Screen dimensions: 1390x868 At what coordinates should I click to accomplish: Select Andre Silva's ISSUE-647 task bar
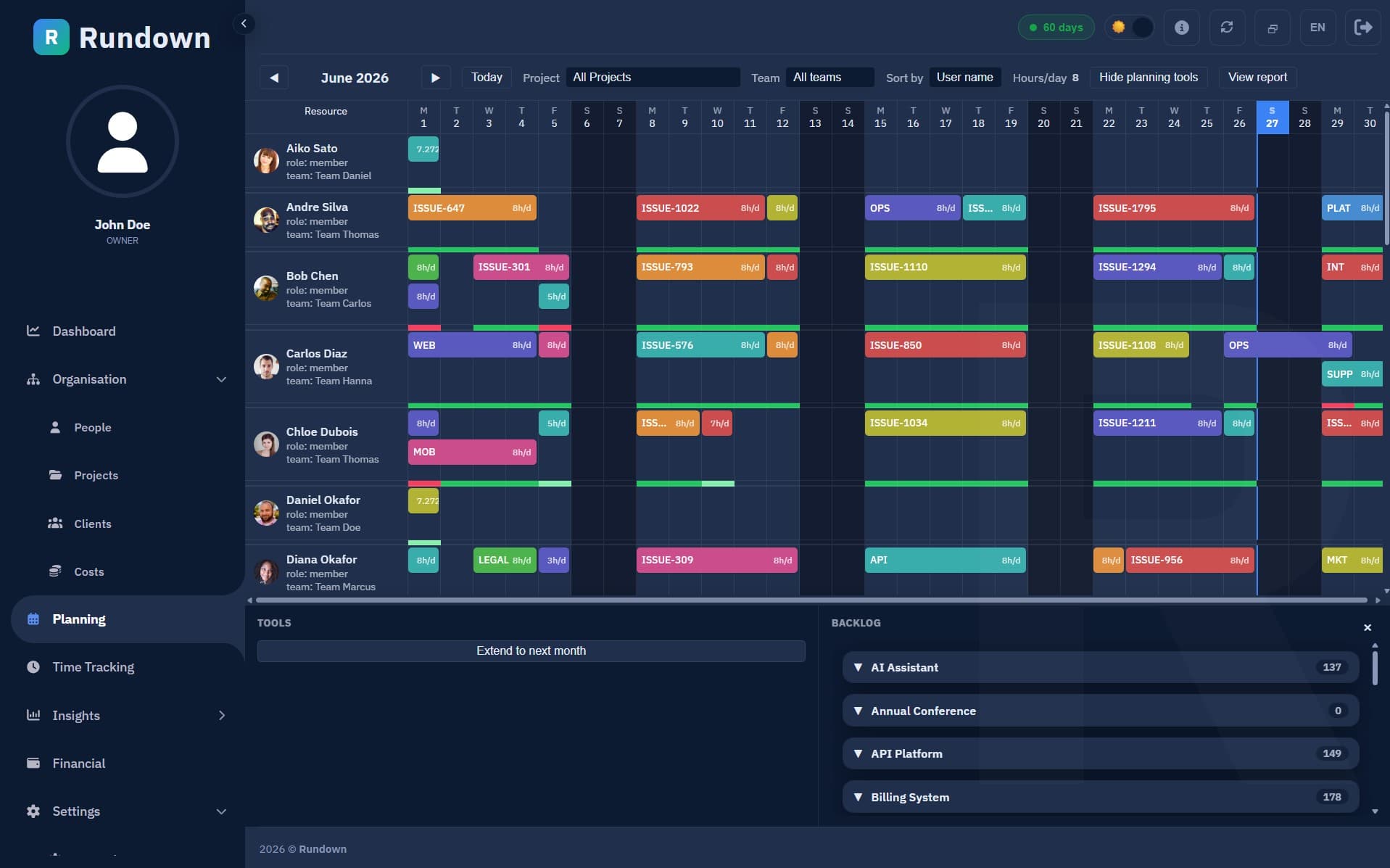pyautogui.click(x=472, y=208)
